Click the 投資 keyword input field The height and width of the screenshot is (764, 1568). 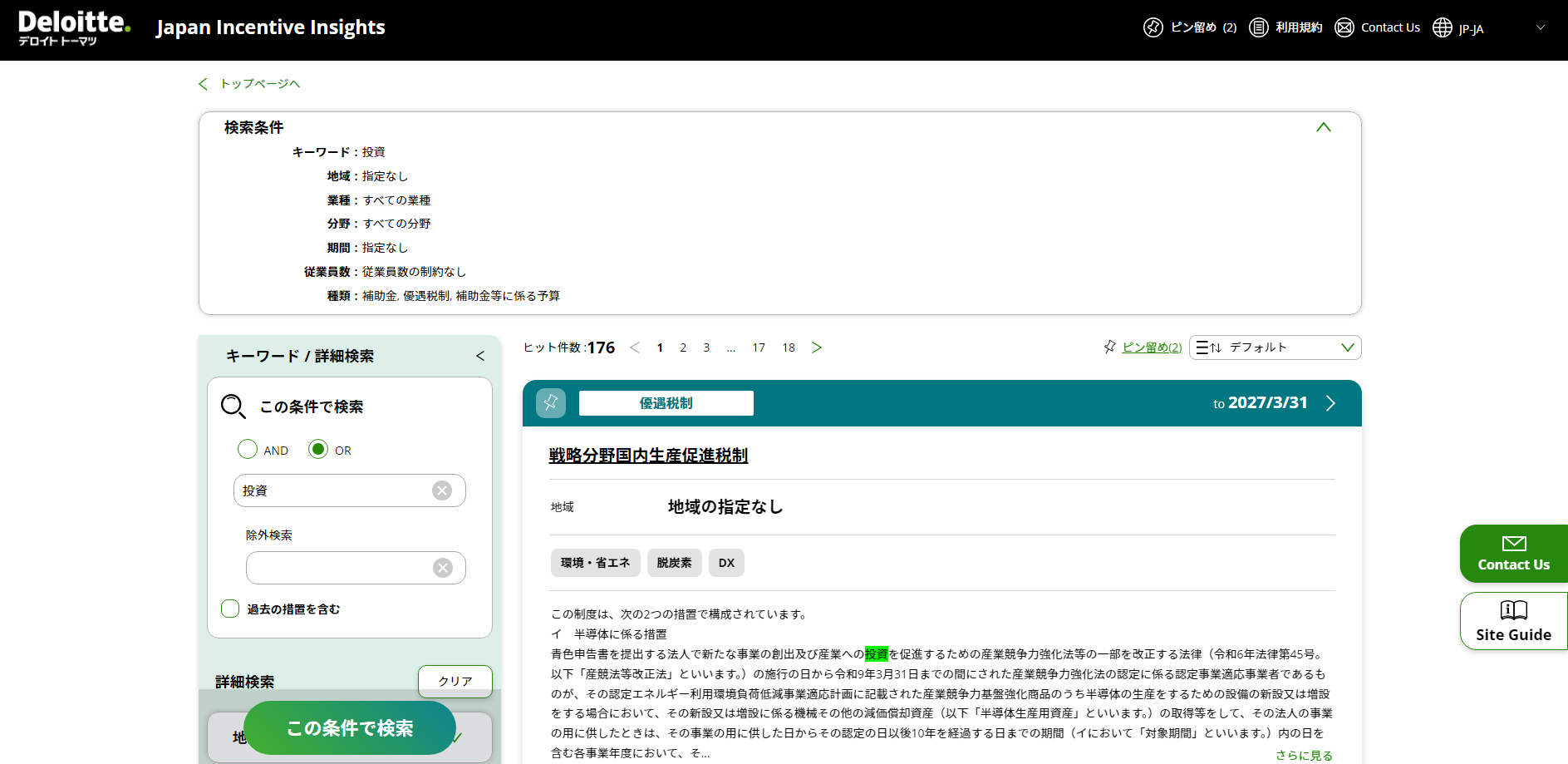point(350,490)
